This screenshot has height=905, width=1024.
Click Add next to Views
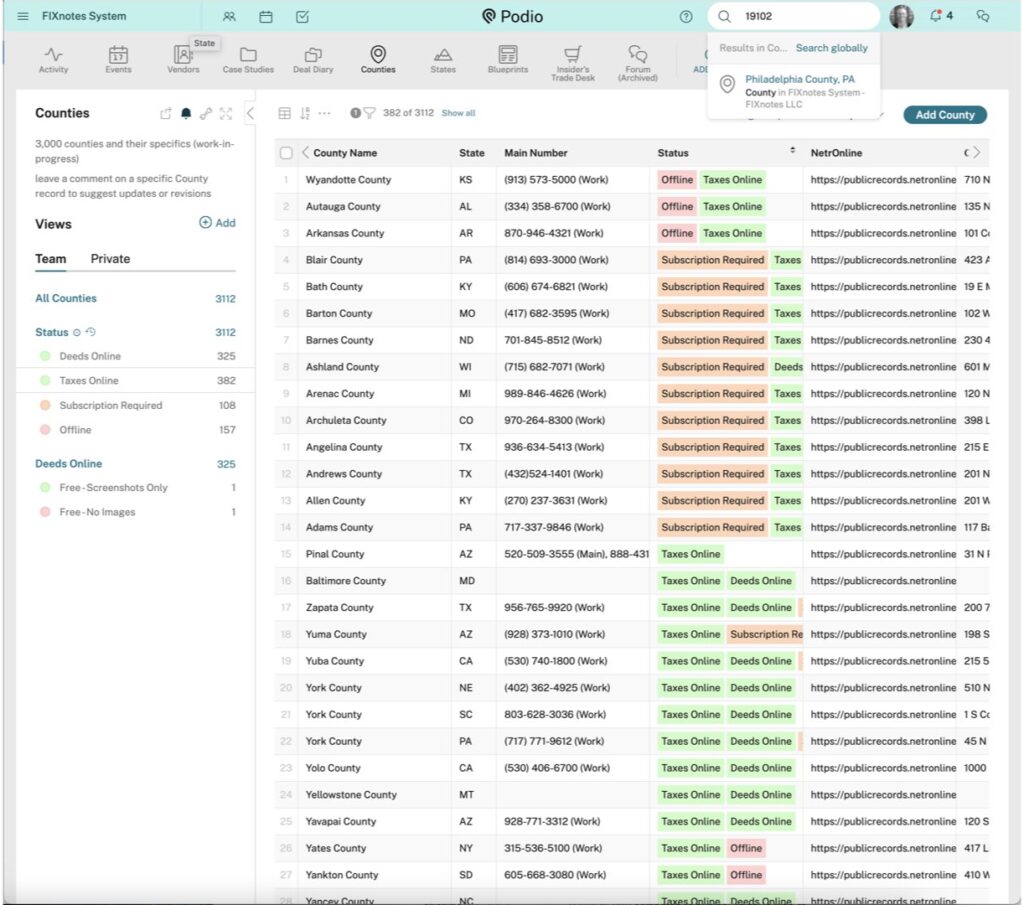tap(217, 223)
